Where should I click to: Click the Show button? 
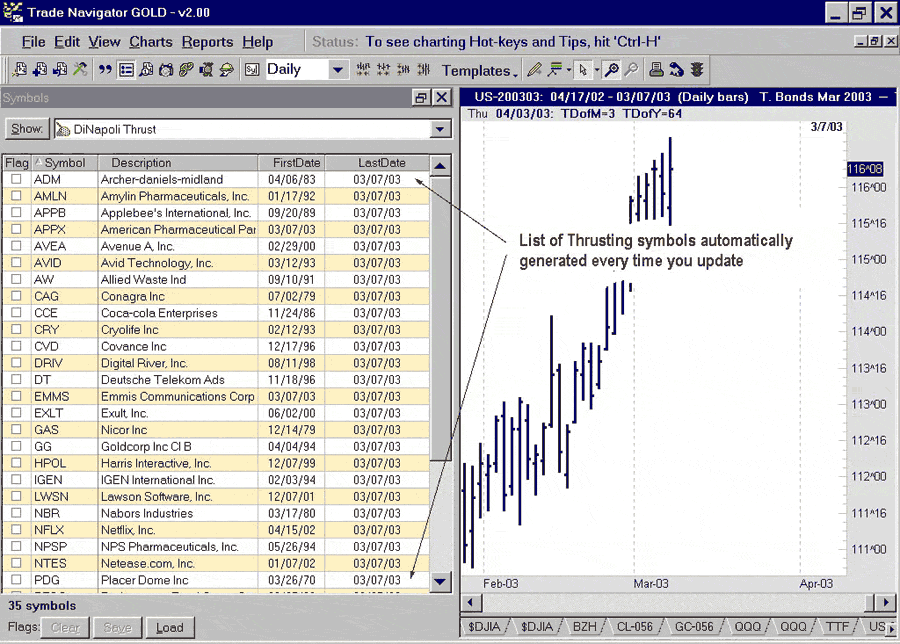[x=27, y=129]
